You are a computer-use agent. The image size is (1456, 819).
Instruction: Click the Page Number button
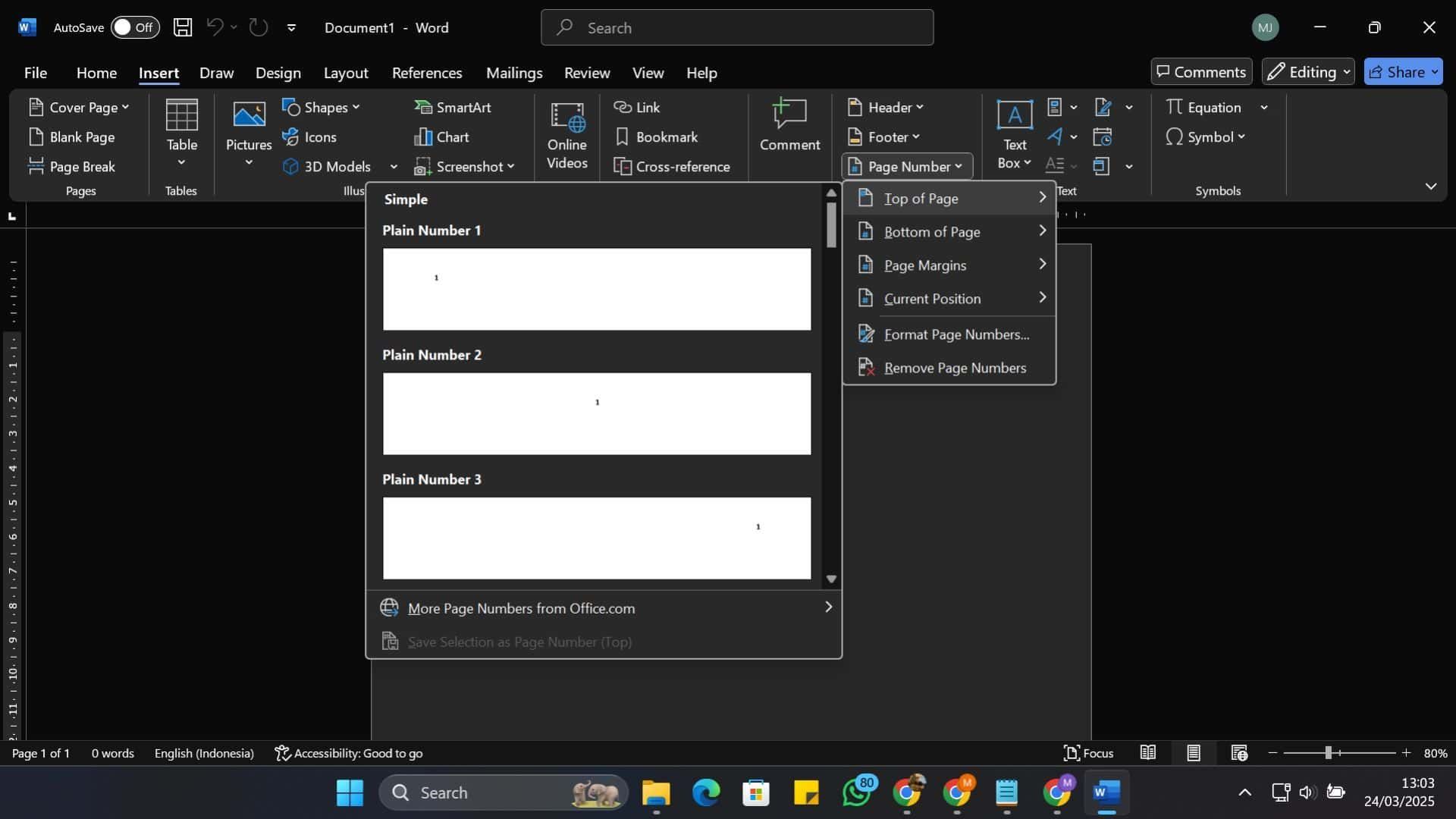pos(906,166)
